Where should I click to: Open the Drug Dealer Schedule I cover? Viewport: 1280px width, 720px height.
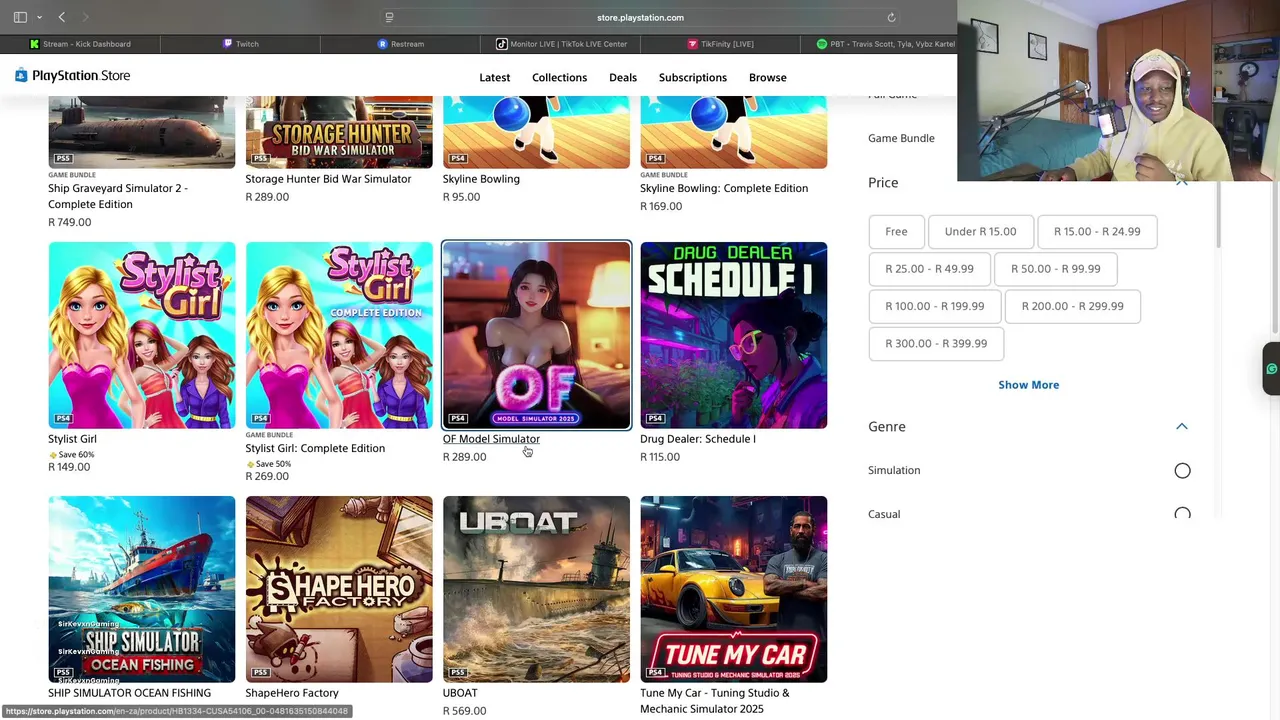[734, 335]
